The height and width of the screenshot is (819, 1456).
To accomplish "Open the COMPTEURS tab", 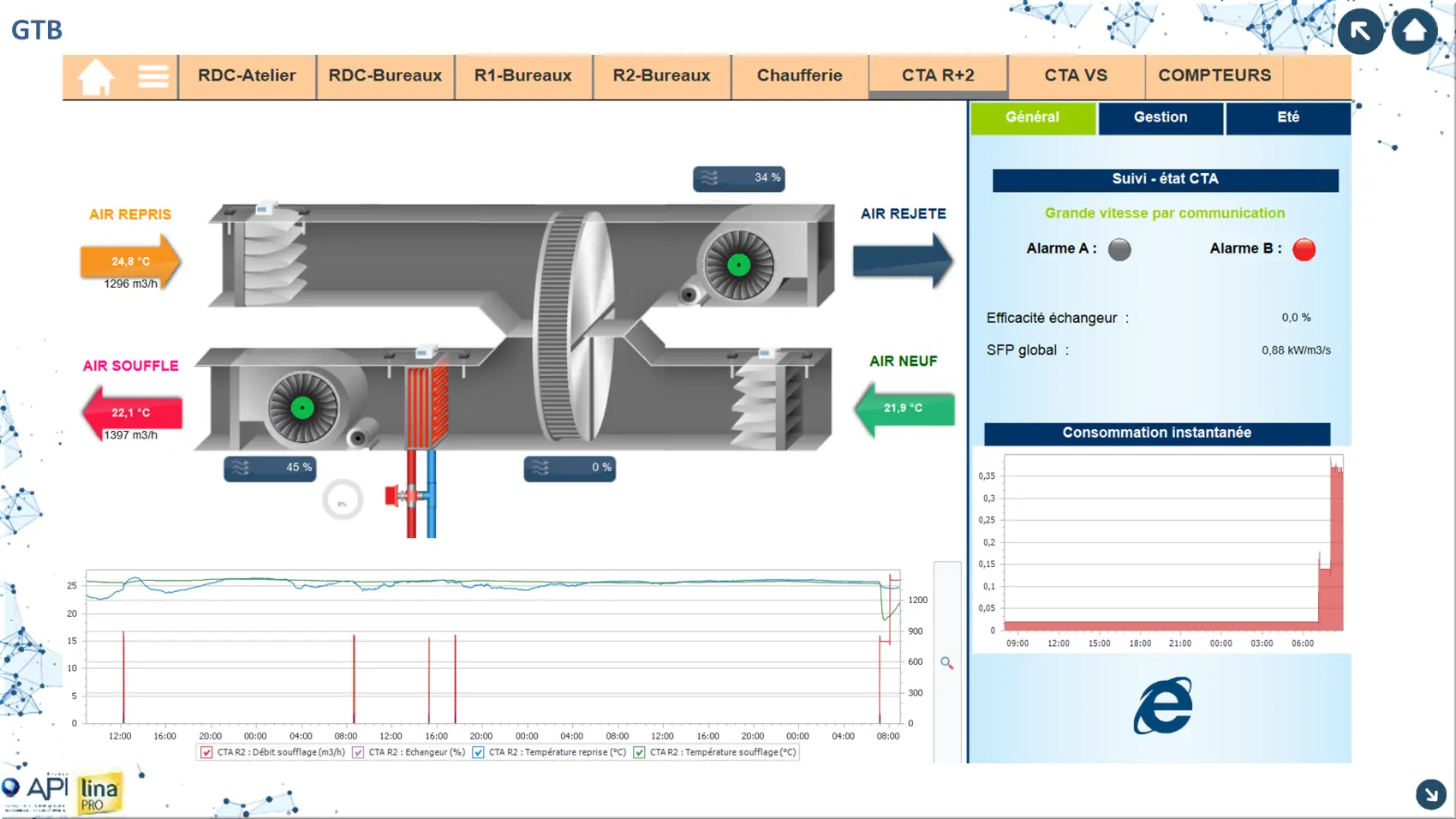I will click(1214, 75).
